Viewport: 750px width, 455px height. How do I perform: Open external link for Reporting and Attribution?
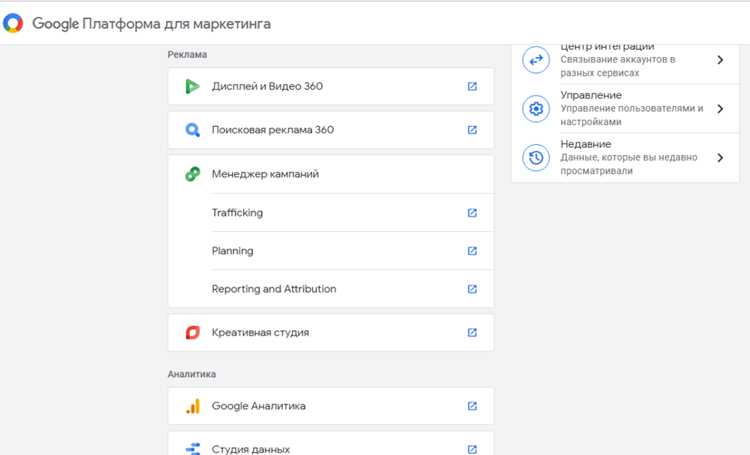pyautogui.click(x=472, y=289)
